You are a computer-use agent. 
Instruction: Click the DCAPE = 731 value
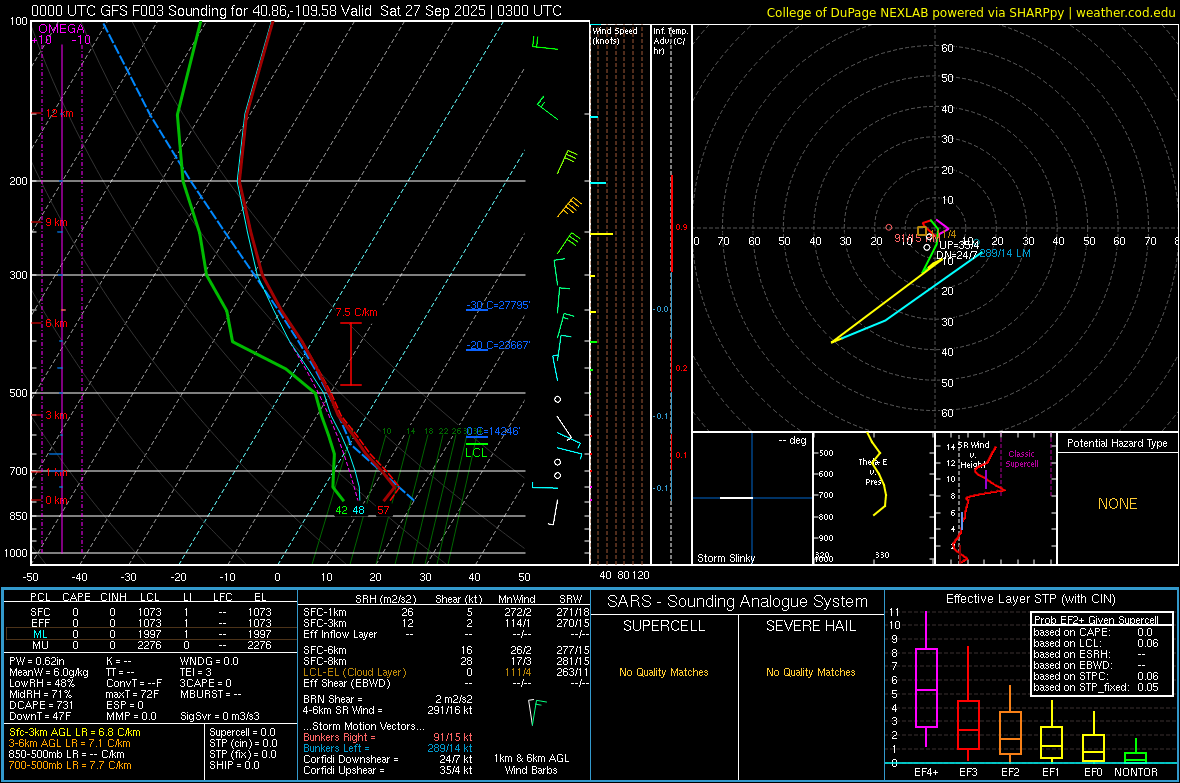(x=41, y=705)
